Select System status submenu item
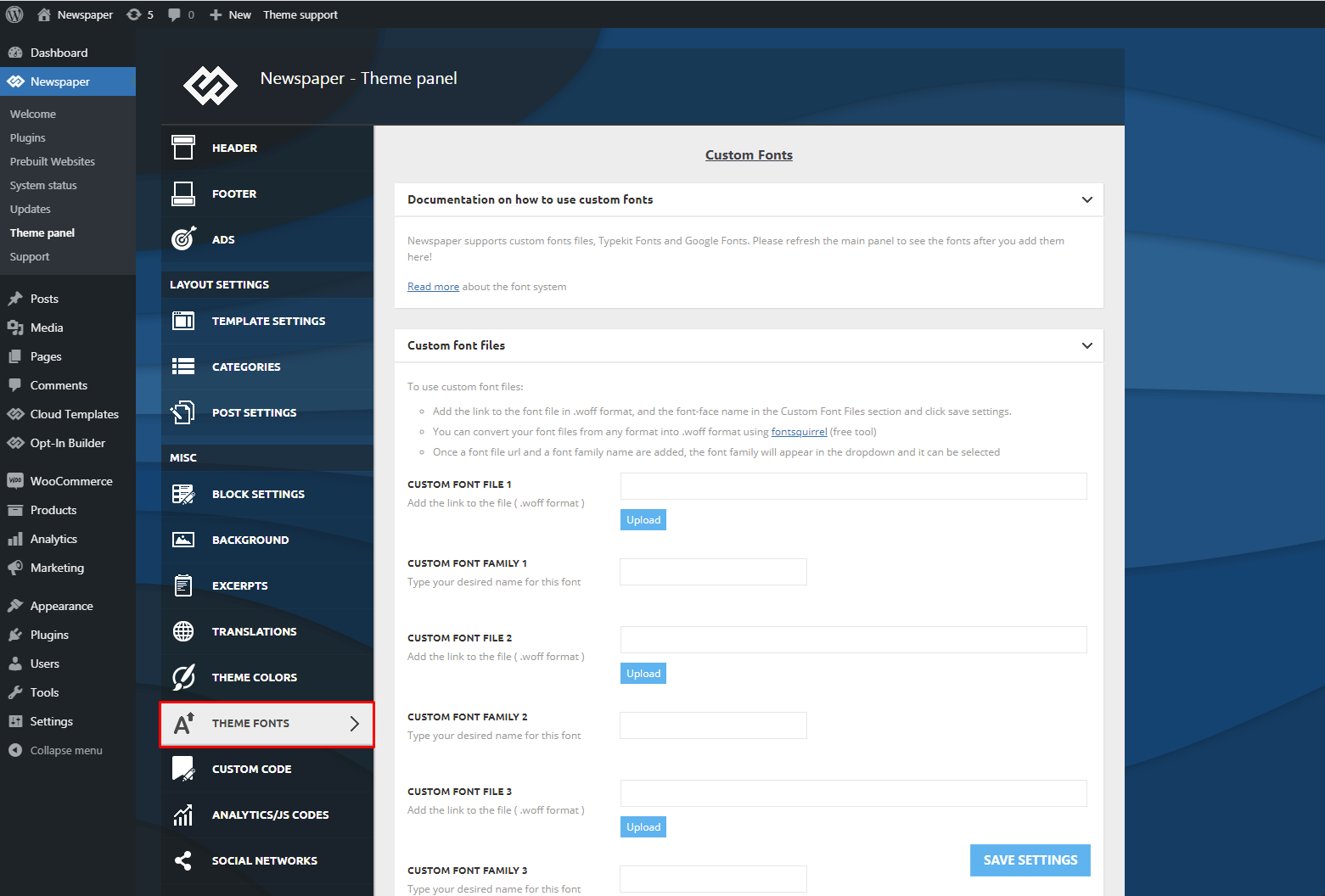This screenshot has height=896, width=1325. 43,185
